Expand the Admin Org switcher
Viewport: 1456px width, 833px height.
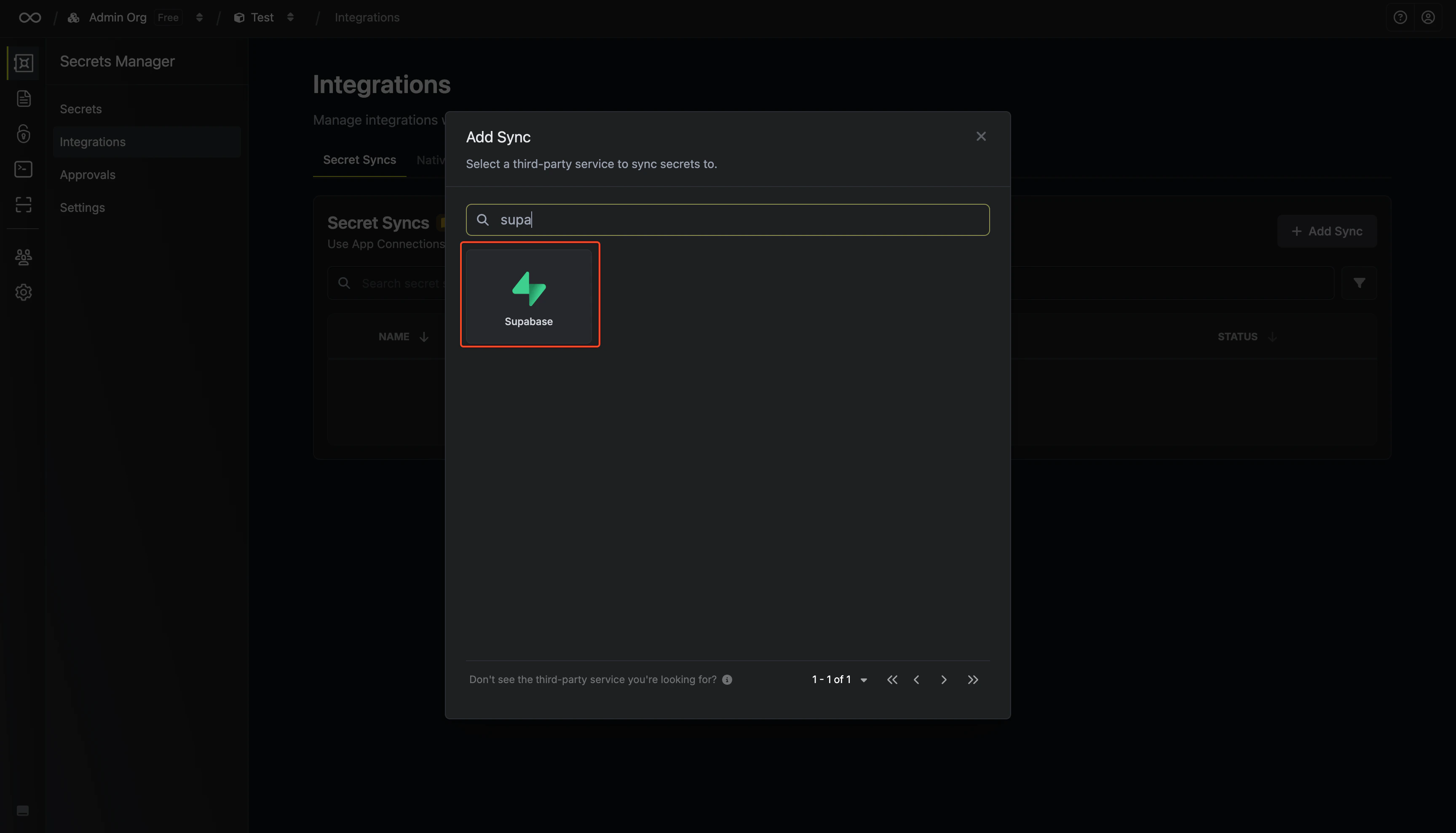(x=199, y=18)
